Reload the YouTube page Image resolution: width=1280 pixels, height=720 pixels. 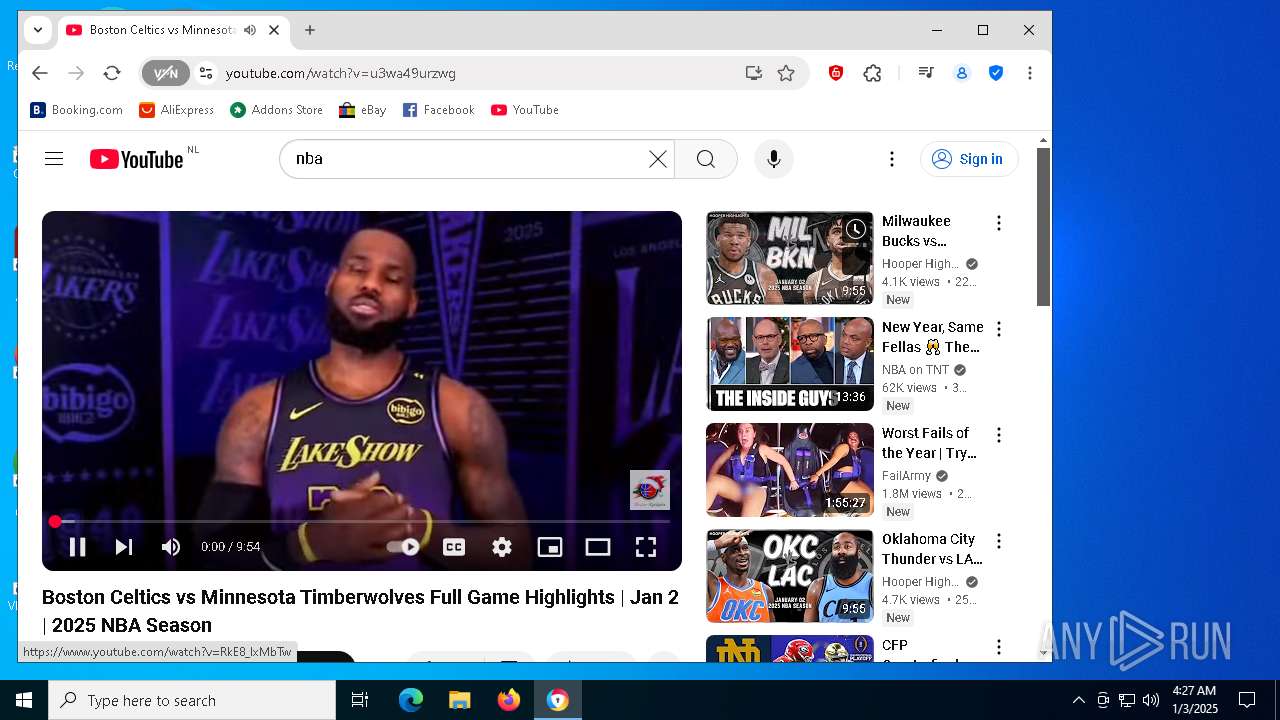[x=112, y=73]
